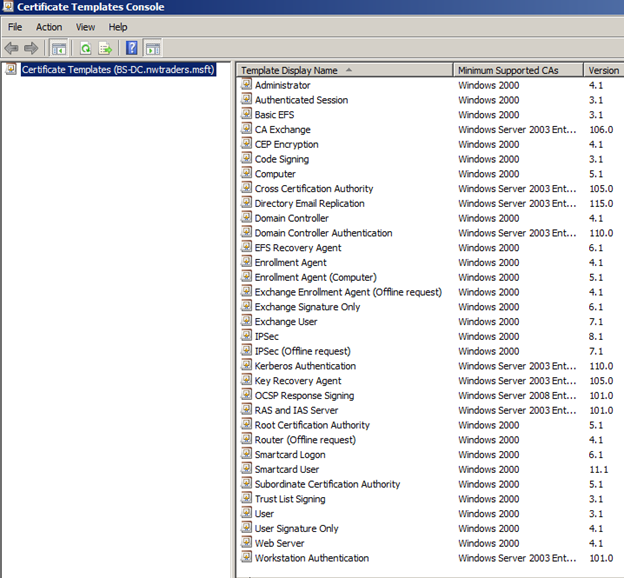Select the Exchange Signature Only template
This screenshot has height=578, width=624.
[x=307, y=307]
